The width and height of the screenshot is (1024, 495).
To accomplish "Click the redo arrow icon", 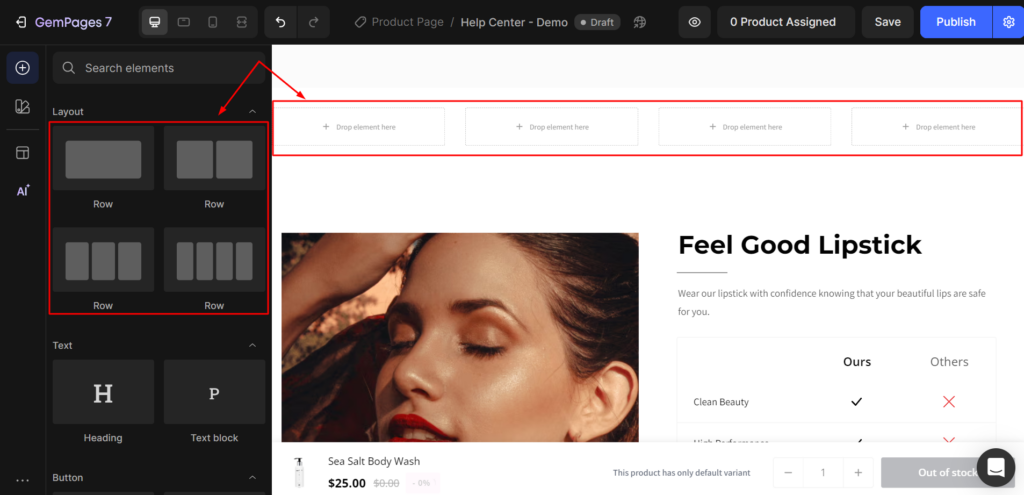I will click(313, 22).
